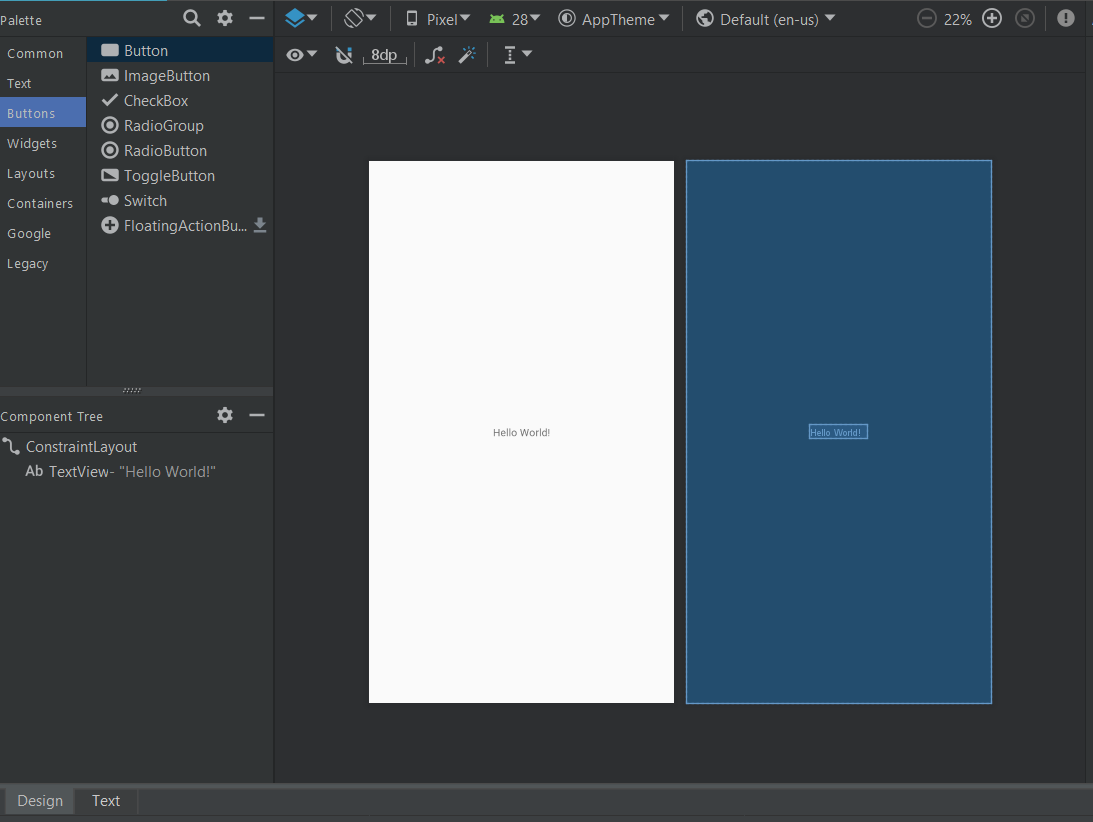The height and width of the screenshot is (822, 1093).
Task: Open the Palette search
Action: tap(190, 18)
